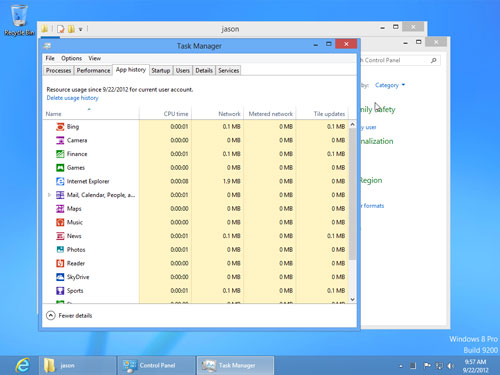Open quick access toolbar dropdown in jason window
Screen dimensions: 500x375
tap(81, 29)
